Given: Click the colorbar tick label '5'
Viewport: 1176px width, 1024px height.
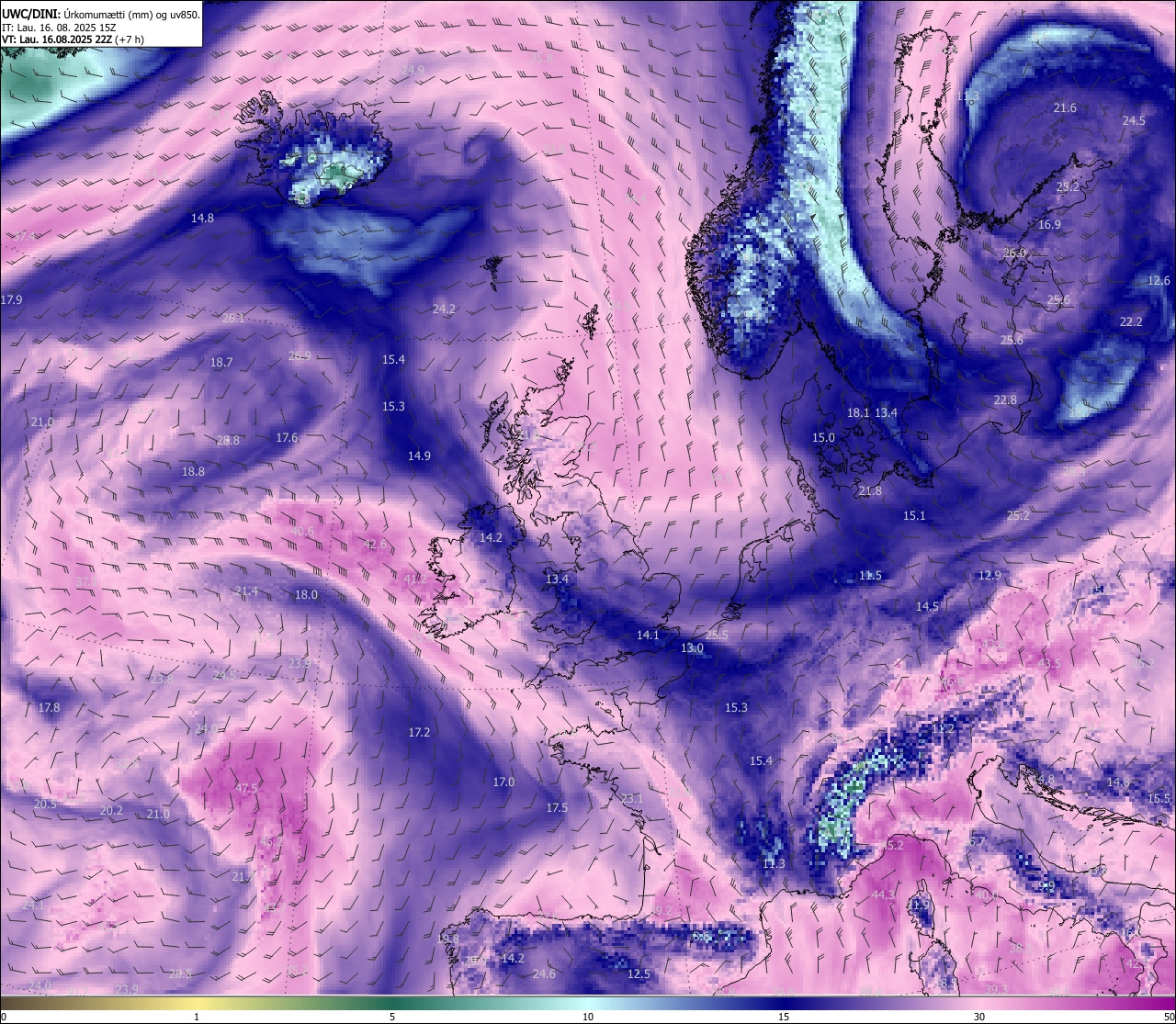Looking at the screenshot, I should 392,1017.
